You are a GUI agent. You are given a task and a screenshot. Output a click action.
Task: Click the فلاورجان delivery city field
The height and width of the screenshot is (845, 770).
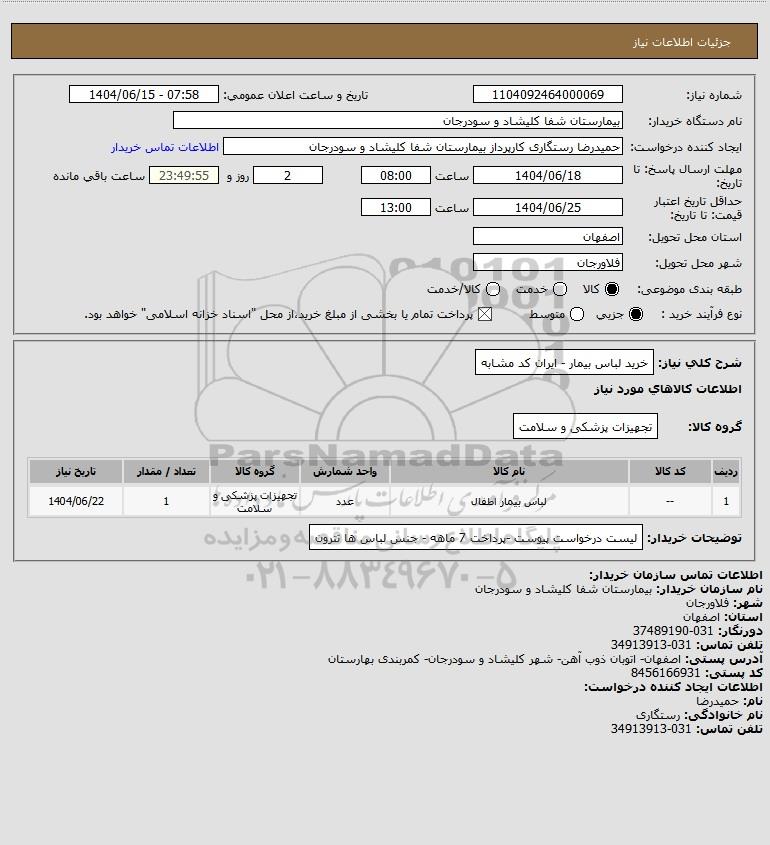point(547,262)
